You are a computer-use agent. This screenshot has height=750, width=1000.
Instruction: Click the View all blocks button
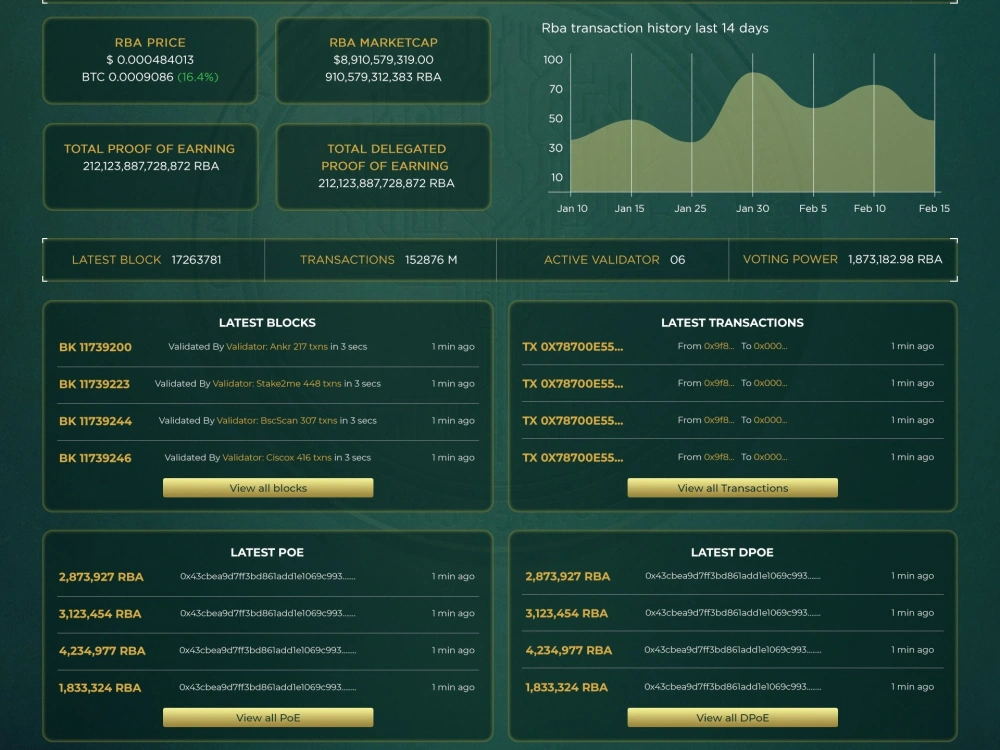click(267, 487)
